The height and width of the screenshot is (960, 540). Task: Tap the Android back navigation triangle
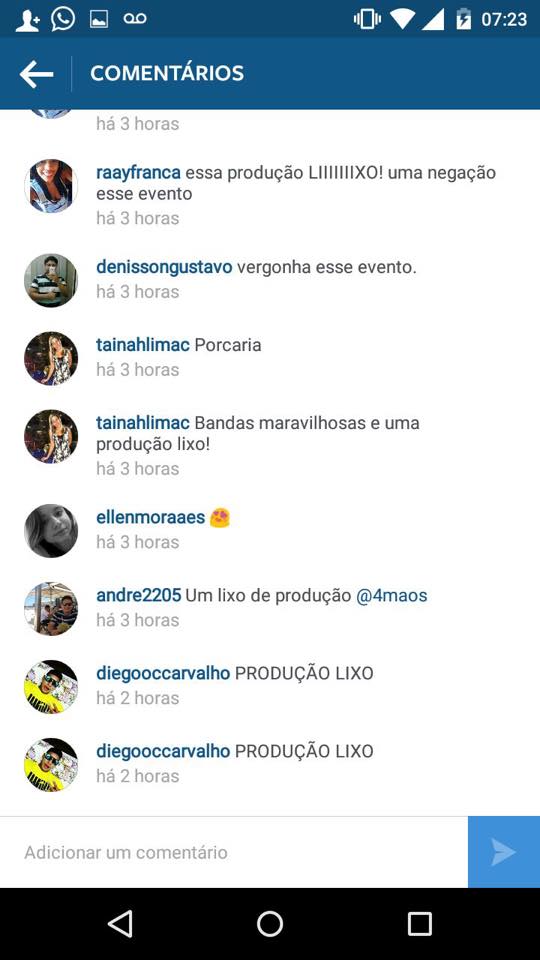tap(120, 923)
